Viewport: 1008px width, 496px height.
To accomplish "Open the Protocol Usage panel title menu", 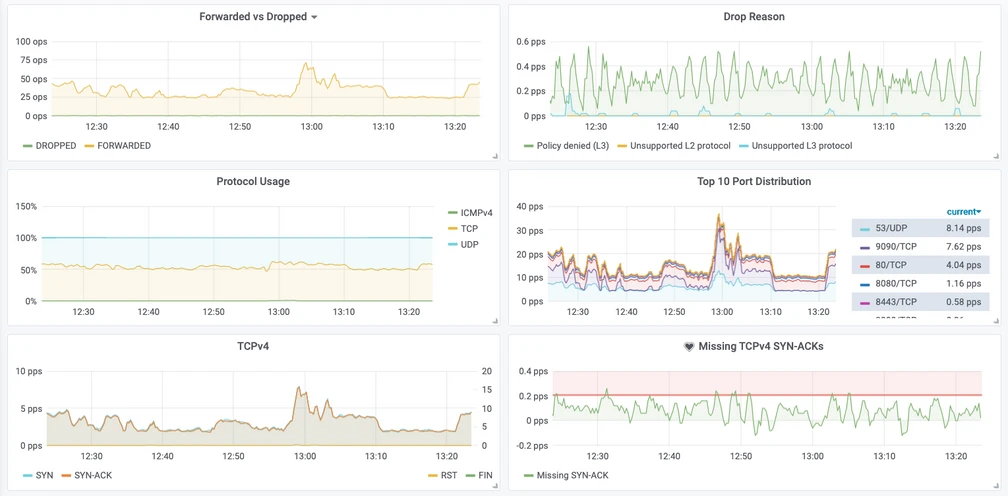I will (x=253, y=182).
